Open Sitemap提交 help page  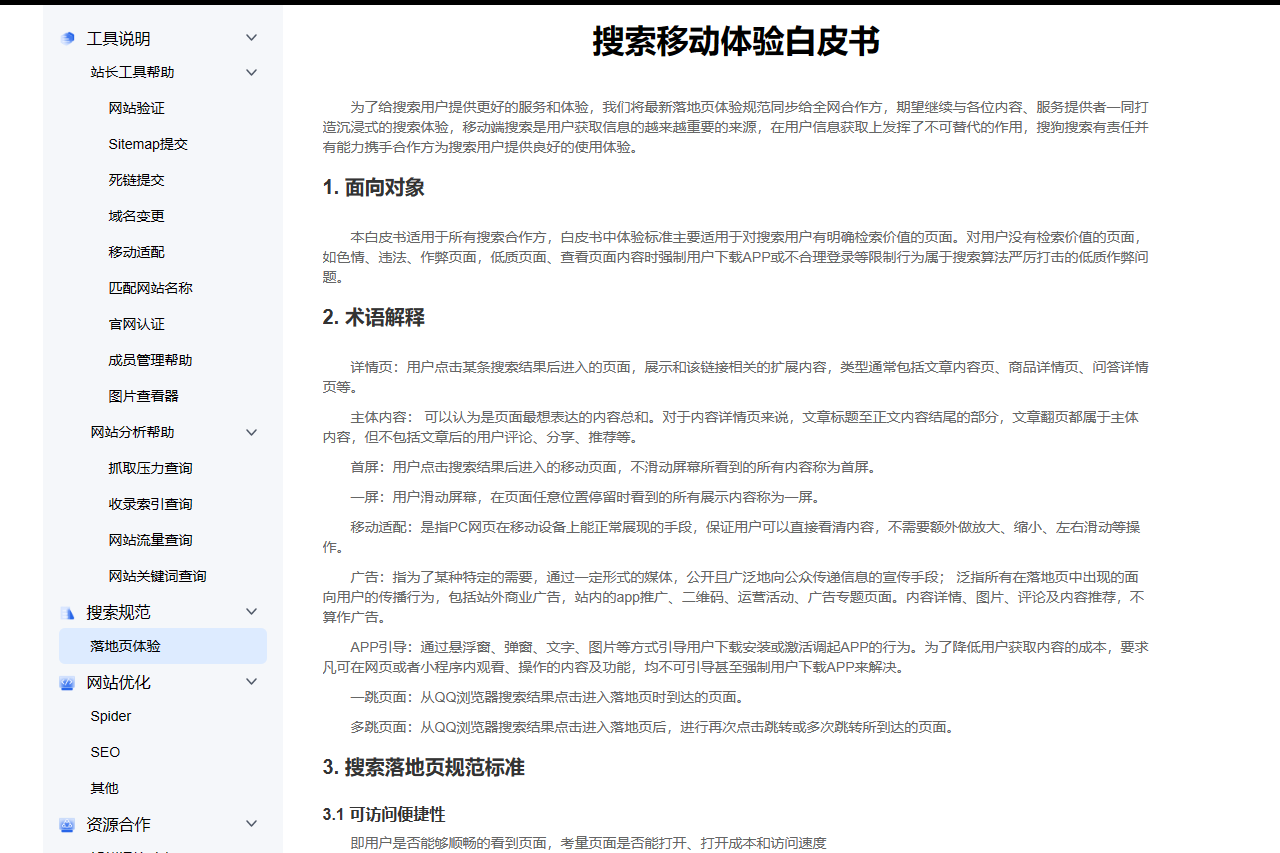[148, 144]
